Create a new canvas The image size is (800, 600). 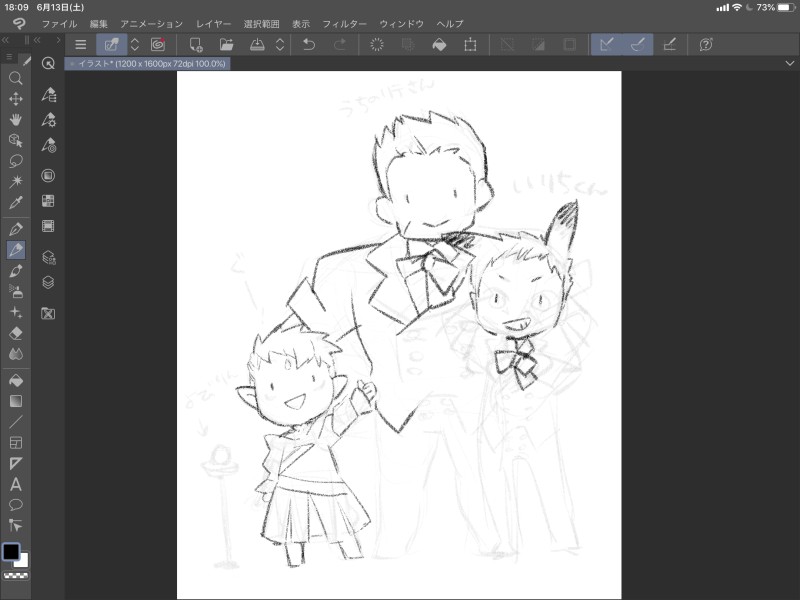pos(196,45)
